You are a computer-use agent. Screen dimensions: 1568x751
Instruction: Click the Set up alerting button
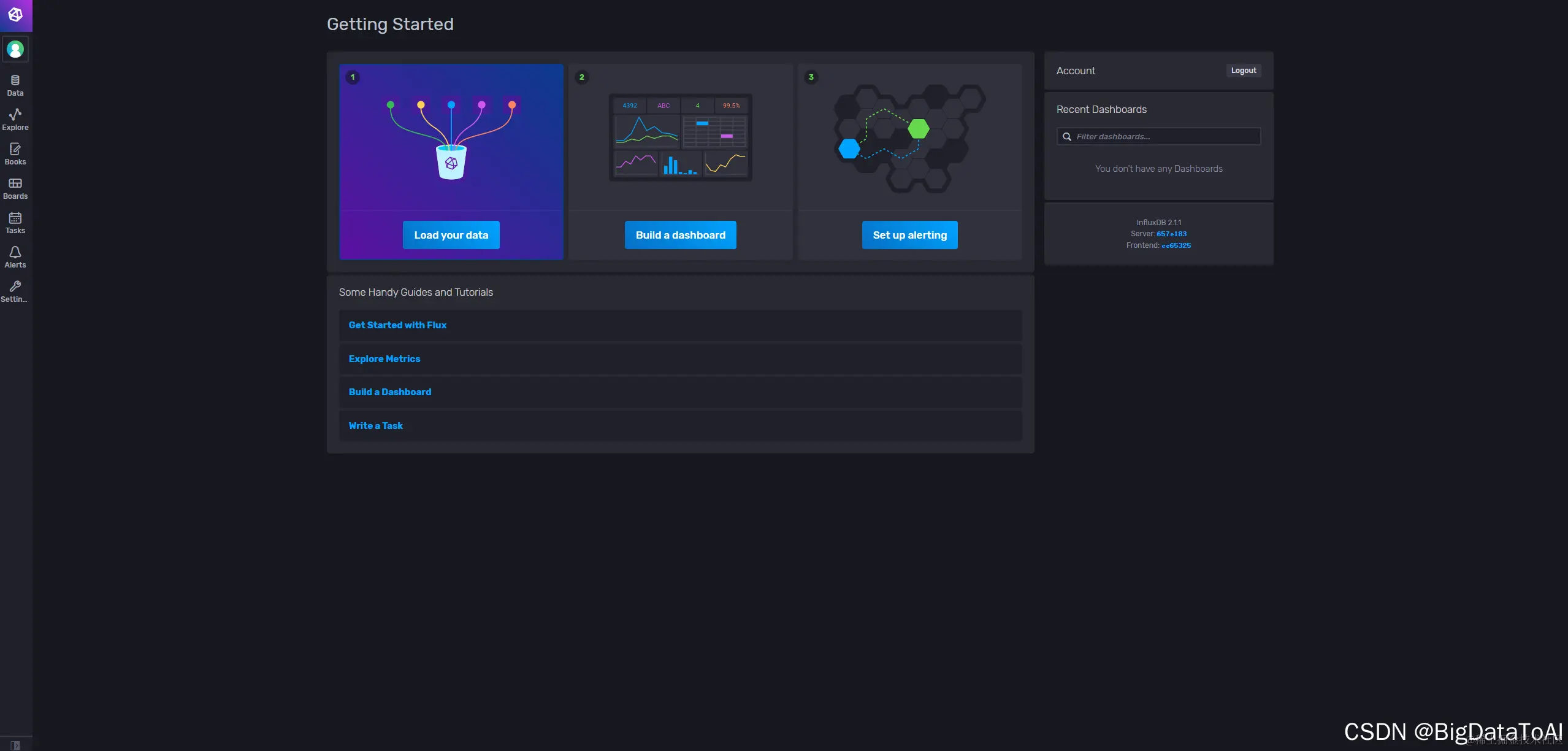pos(909,235)
